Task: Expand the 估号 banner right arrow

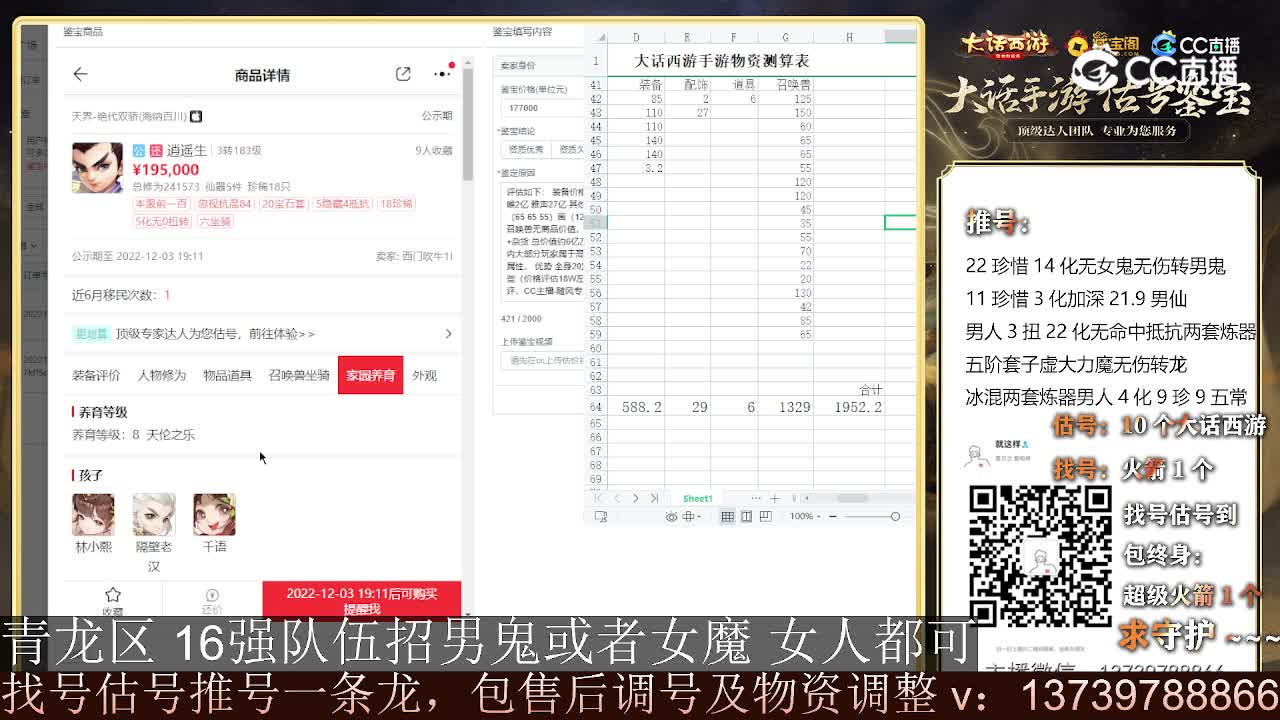Action: click(448, 334)
